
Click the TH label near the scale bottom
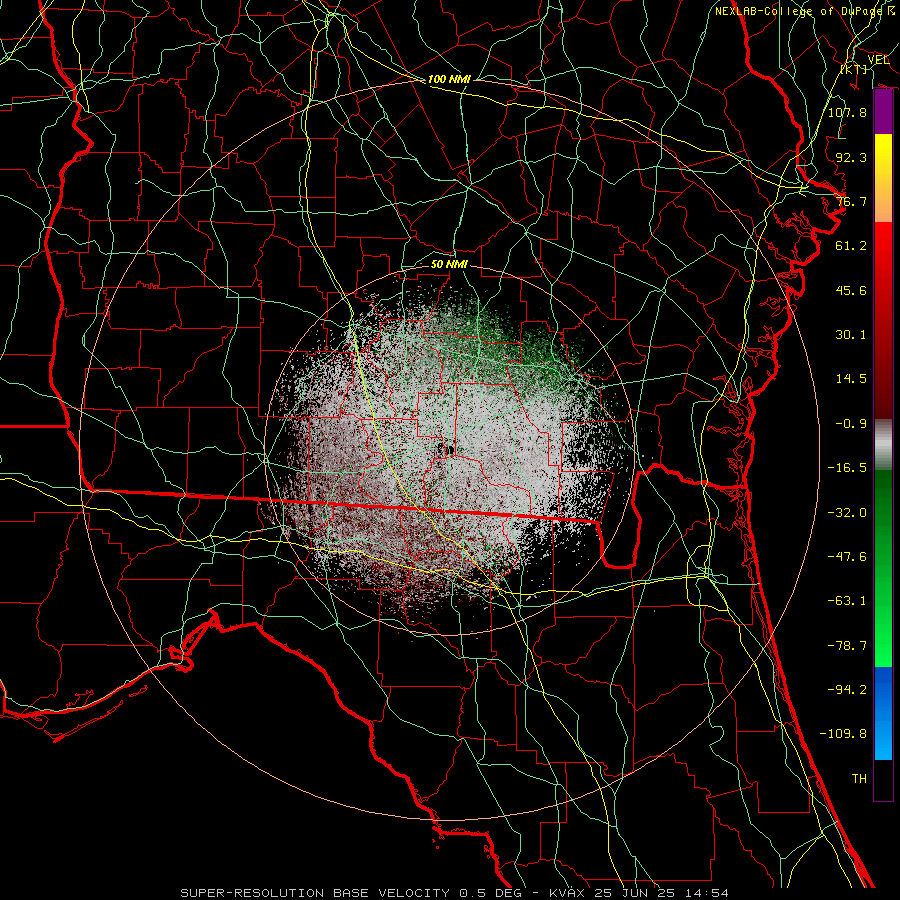click(x=859, y=779)
